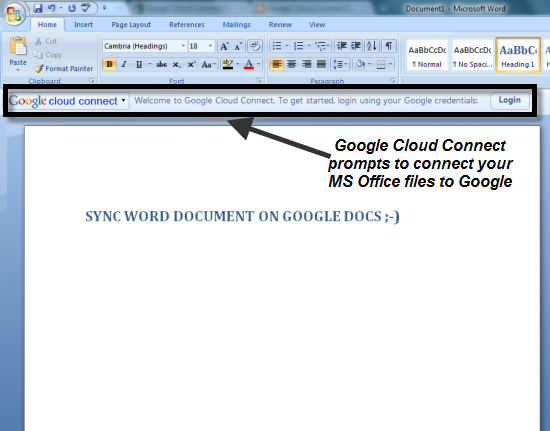Open the Mailings tab
The image size is (550, 431).
click(236, 25)
